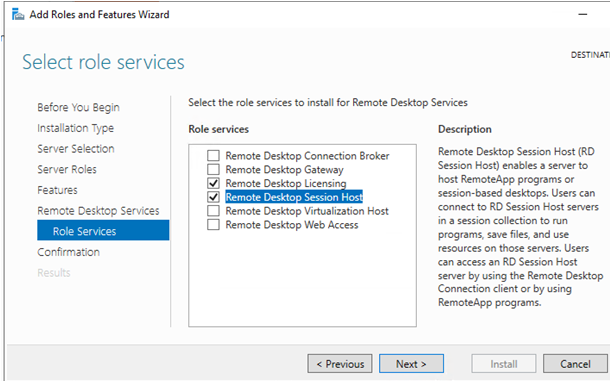Click the Select role services heading
The image size is (610, 381).
(x=103, y=62)
